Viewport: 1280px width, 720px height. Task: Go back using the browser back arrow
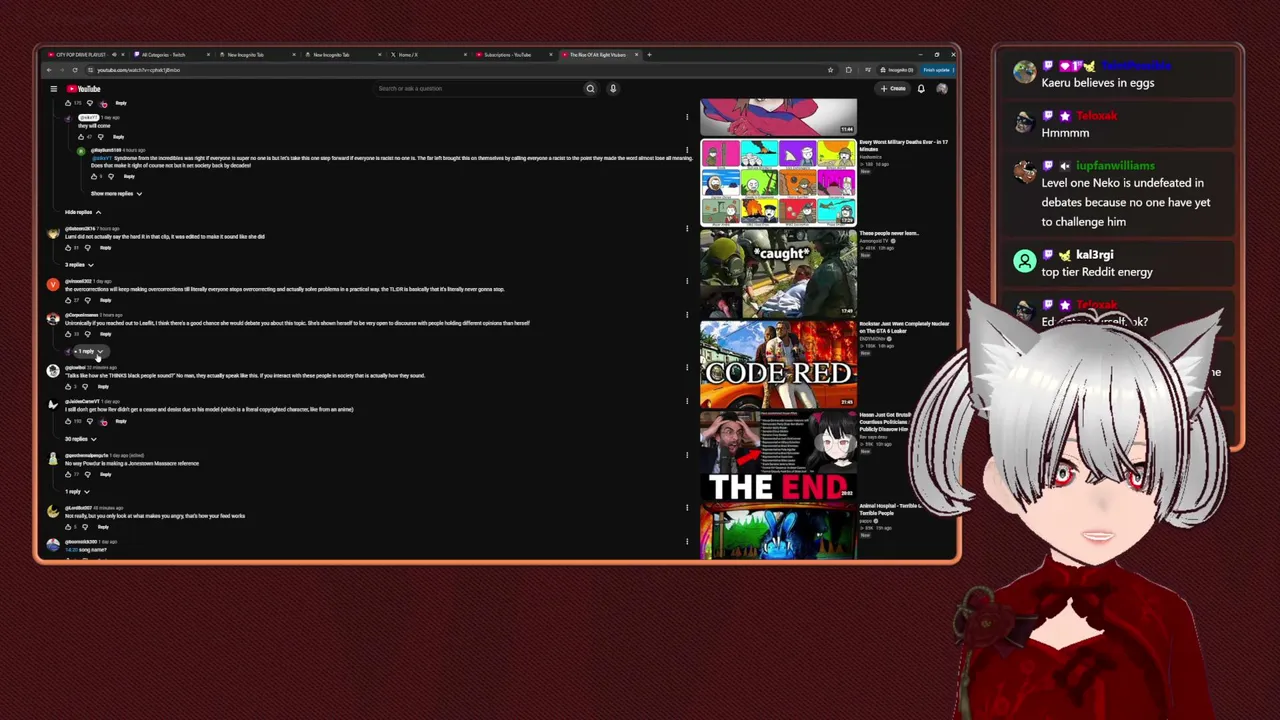[x=48, y=70]
